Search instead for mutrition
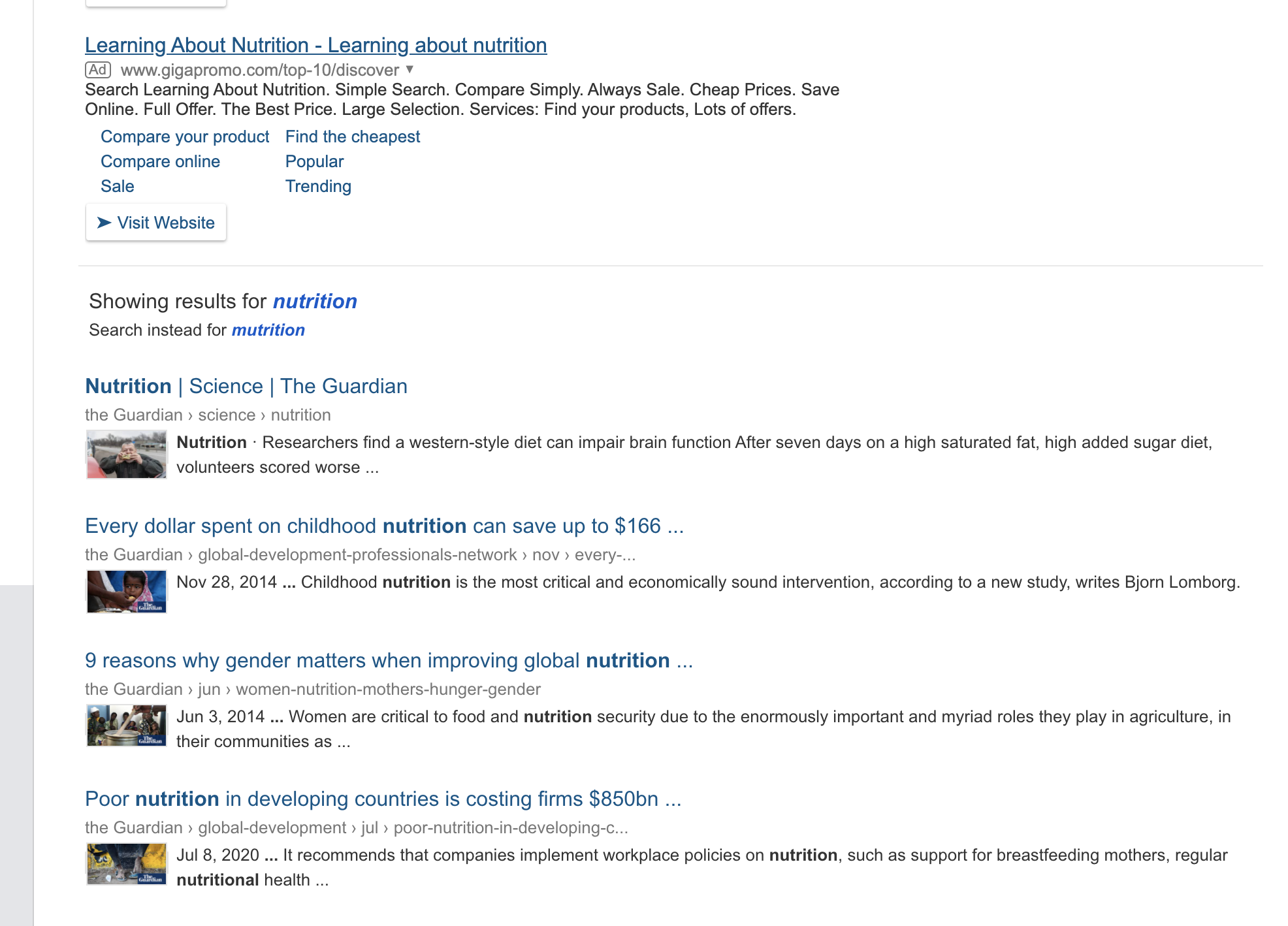Screen dimensions: 1288x926 (268, 330)
